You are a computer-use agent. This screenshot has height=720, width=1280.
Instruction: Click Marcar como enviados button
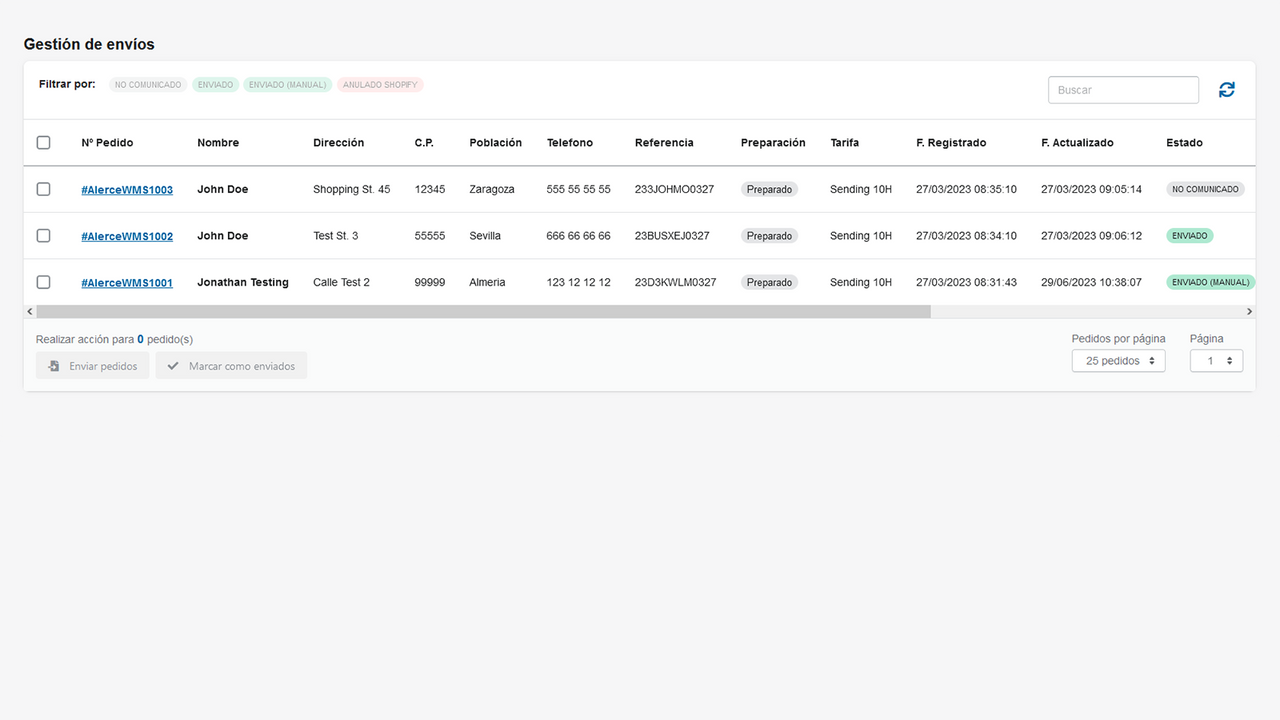click(x=231, y=366)
